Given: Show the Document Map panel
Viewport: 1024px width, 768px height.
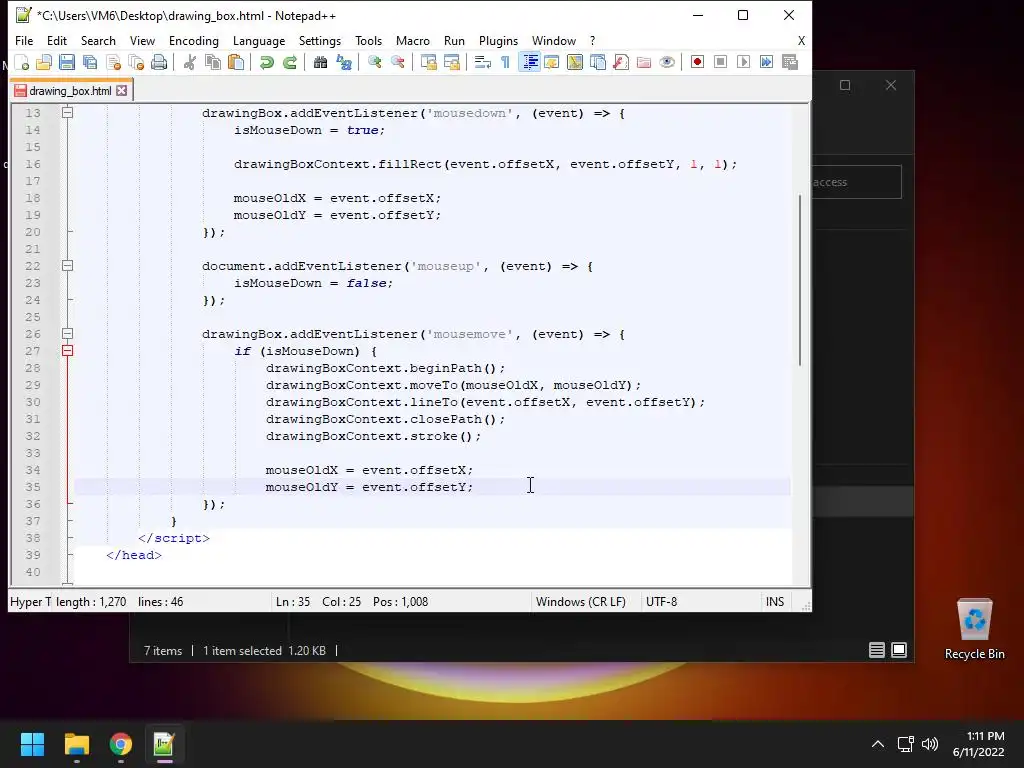Looking at the screenshot, I should [575, 62].
